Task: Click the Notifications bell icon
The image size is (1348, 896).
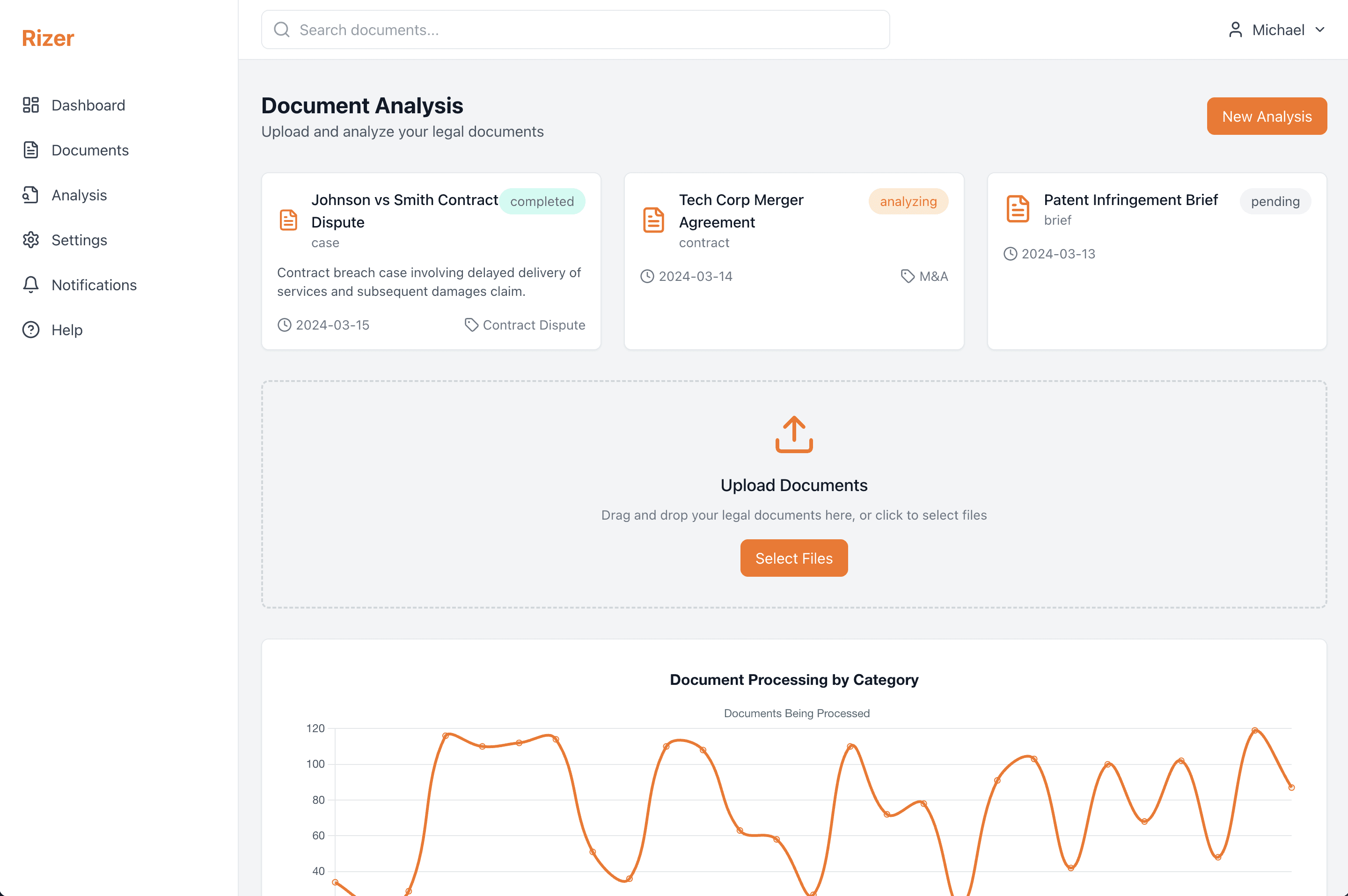Action: click(31, 285)
